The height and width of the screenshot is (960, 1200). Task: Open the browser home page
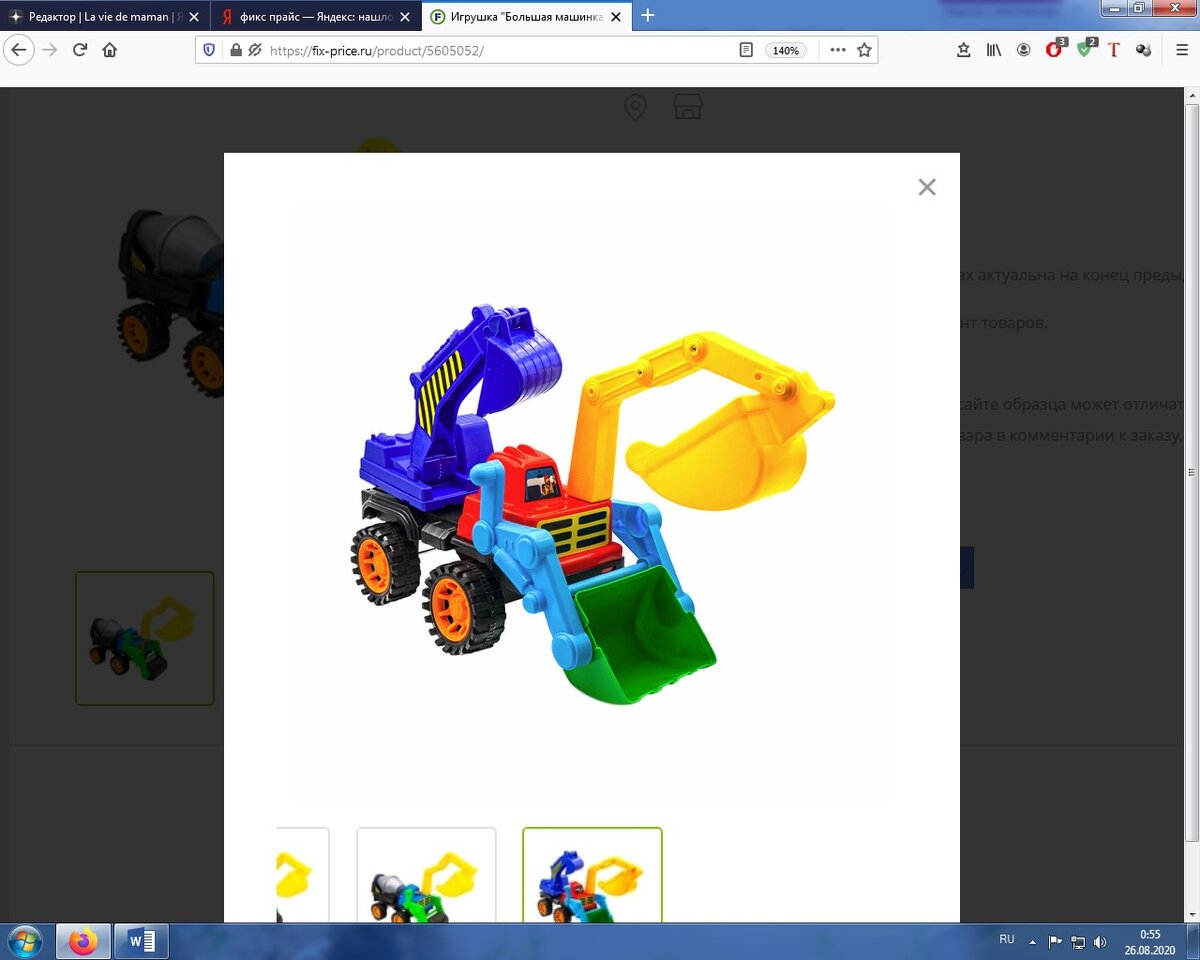click(110, 50)
